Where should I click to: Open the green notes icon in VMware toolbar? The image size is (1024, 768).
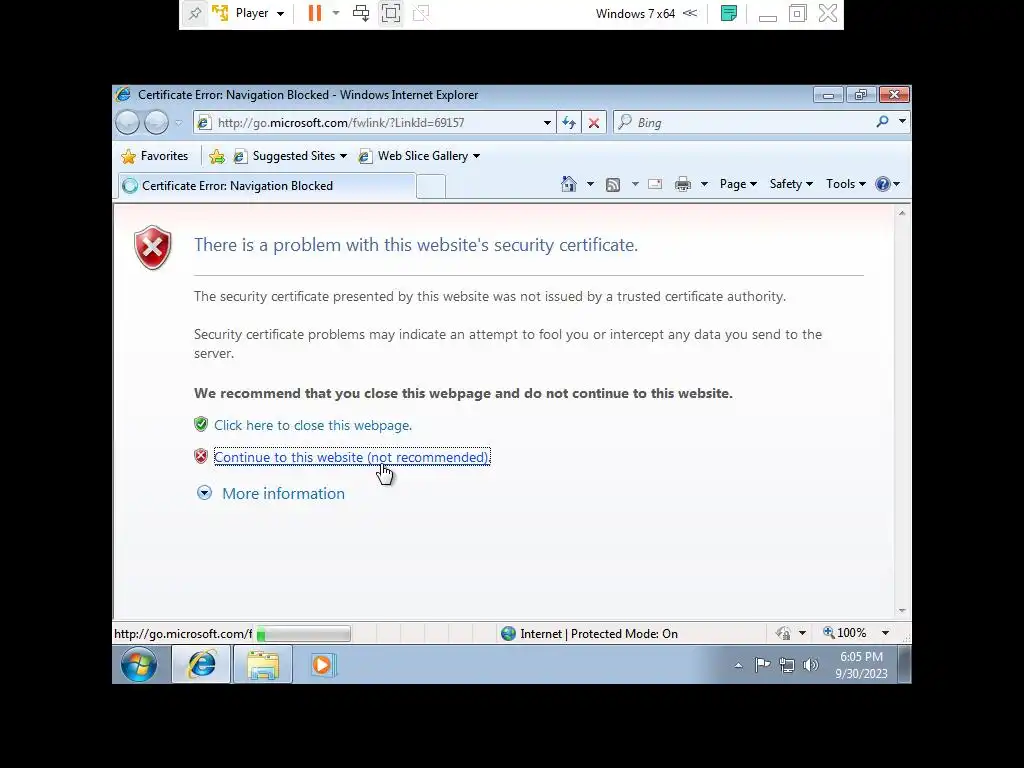pyautogui.click(x=729, y=13)
